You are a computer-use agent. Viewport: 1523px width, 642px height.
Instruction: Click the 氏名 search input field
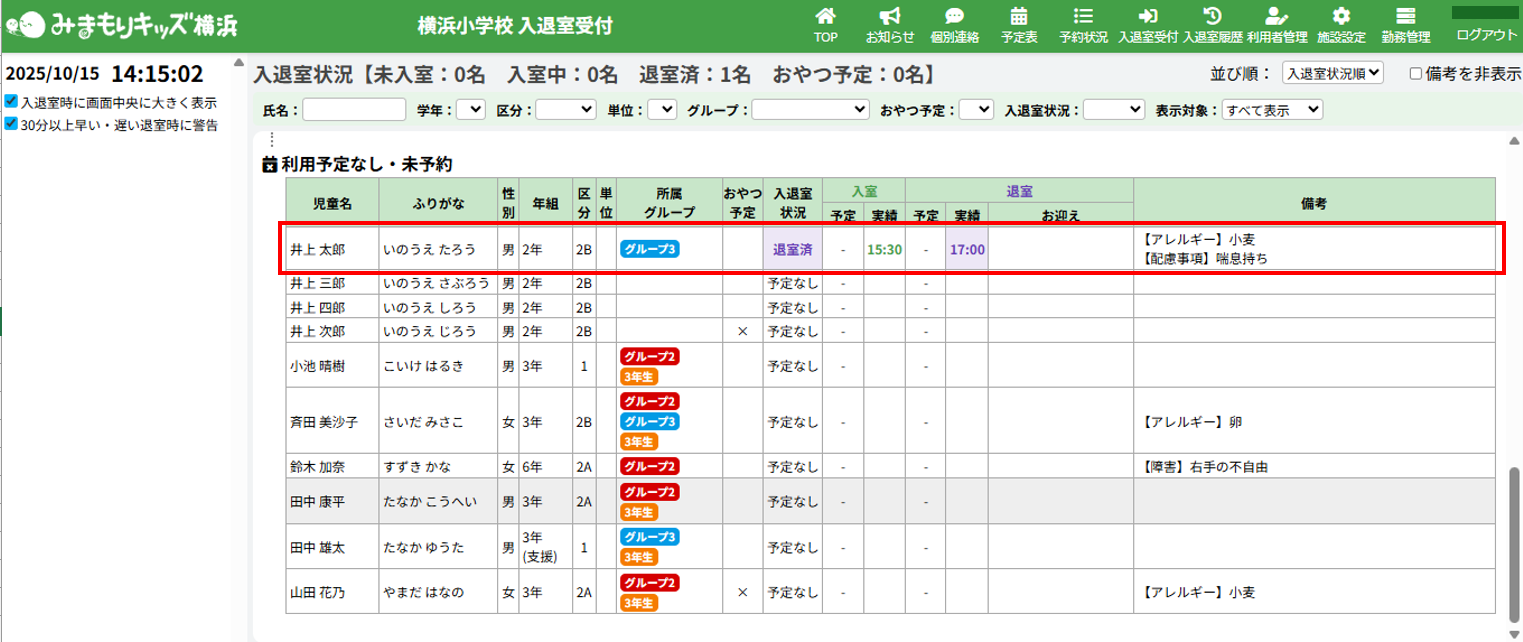(x=354, y=110)
